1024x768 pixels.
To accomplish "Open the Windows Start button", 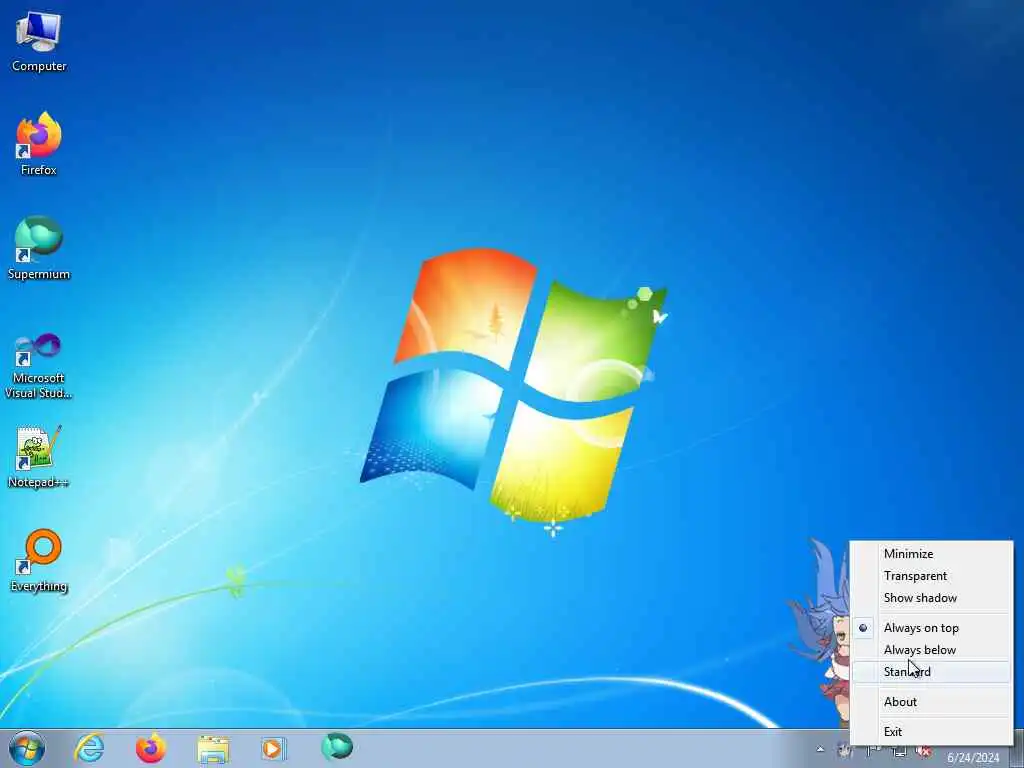I will pyautogui.click(x=27, y=748).
